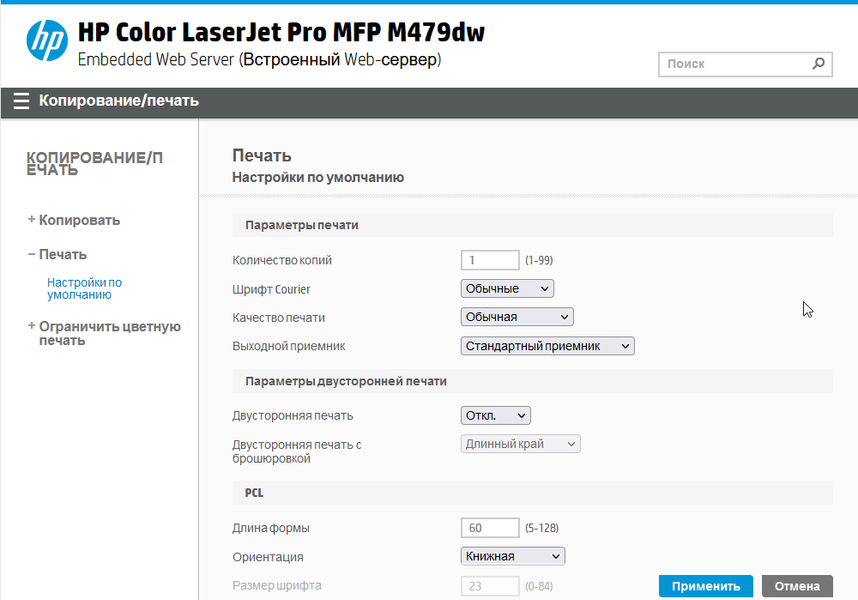Click the Embedded Web Server subtitle

point(259,60)
